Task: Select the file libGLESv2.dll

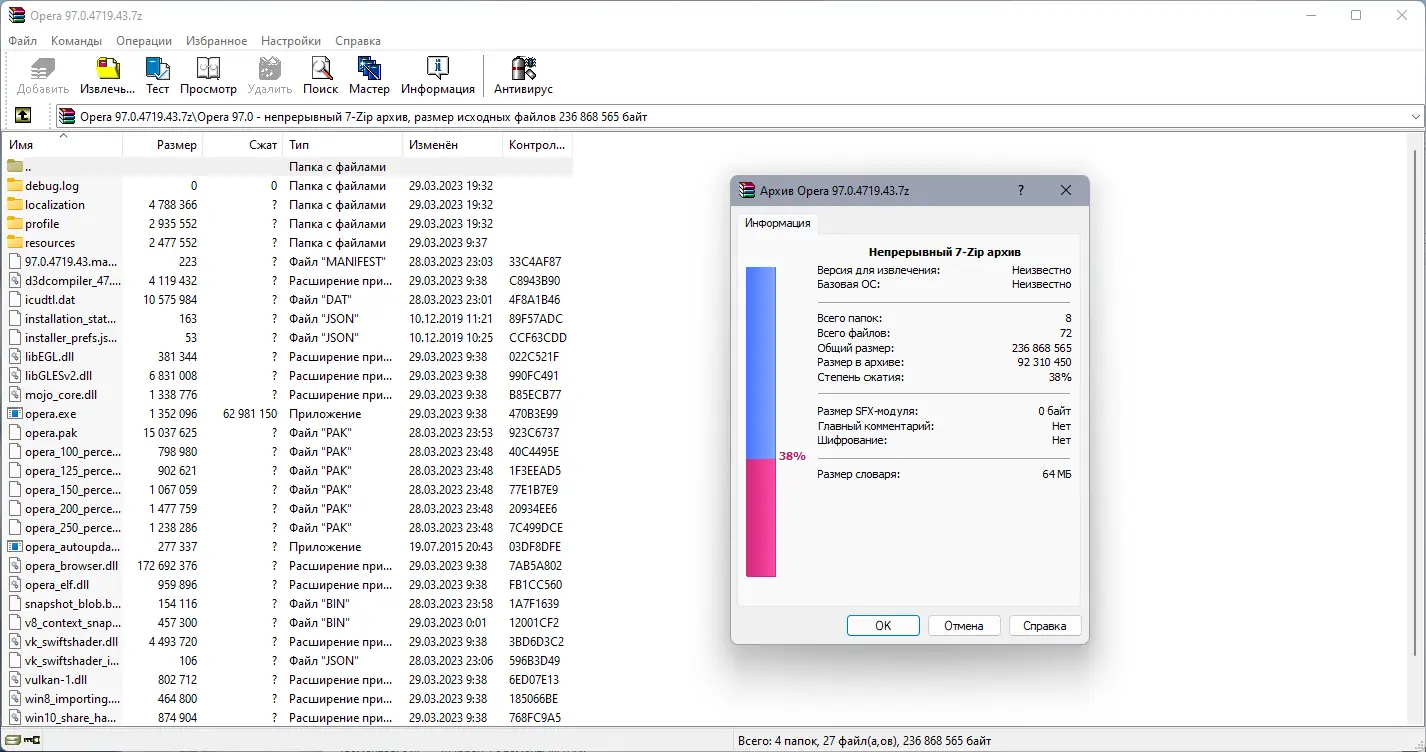Action: (x=59, y=375)
